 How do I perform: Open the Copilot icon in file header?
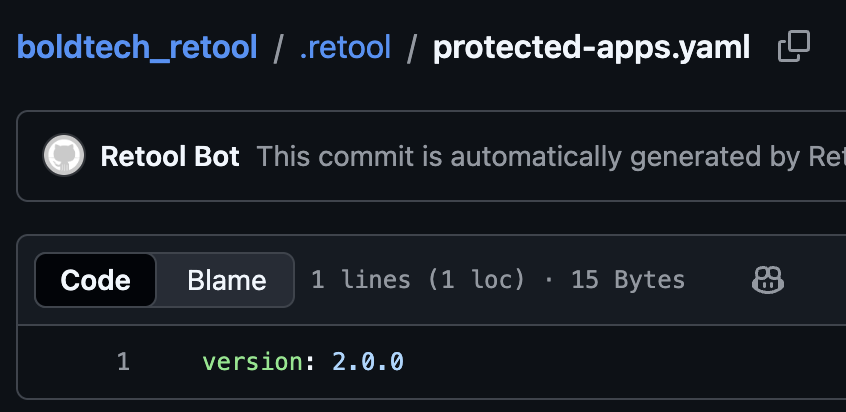[x=768, y=280]
